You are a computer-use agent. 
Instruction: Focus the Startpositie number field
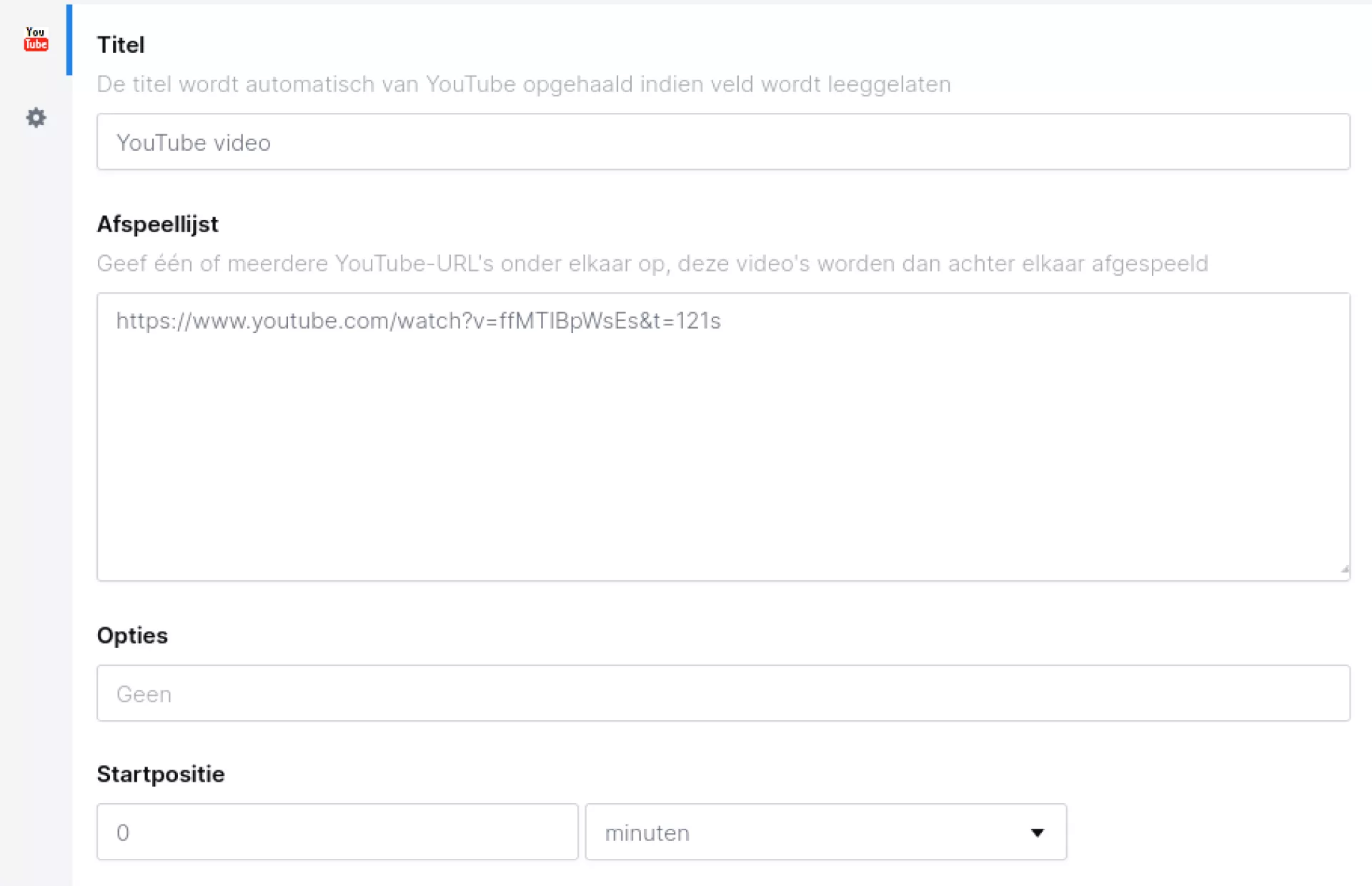pyautogui.click(x=337, y=832)
